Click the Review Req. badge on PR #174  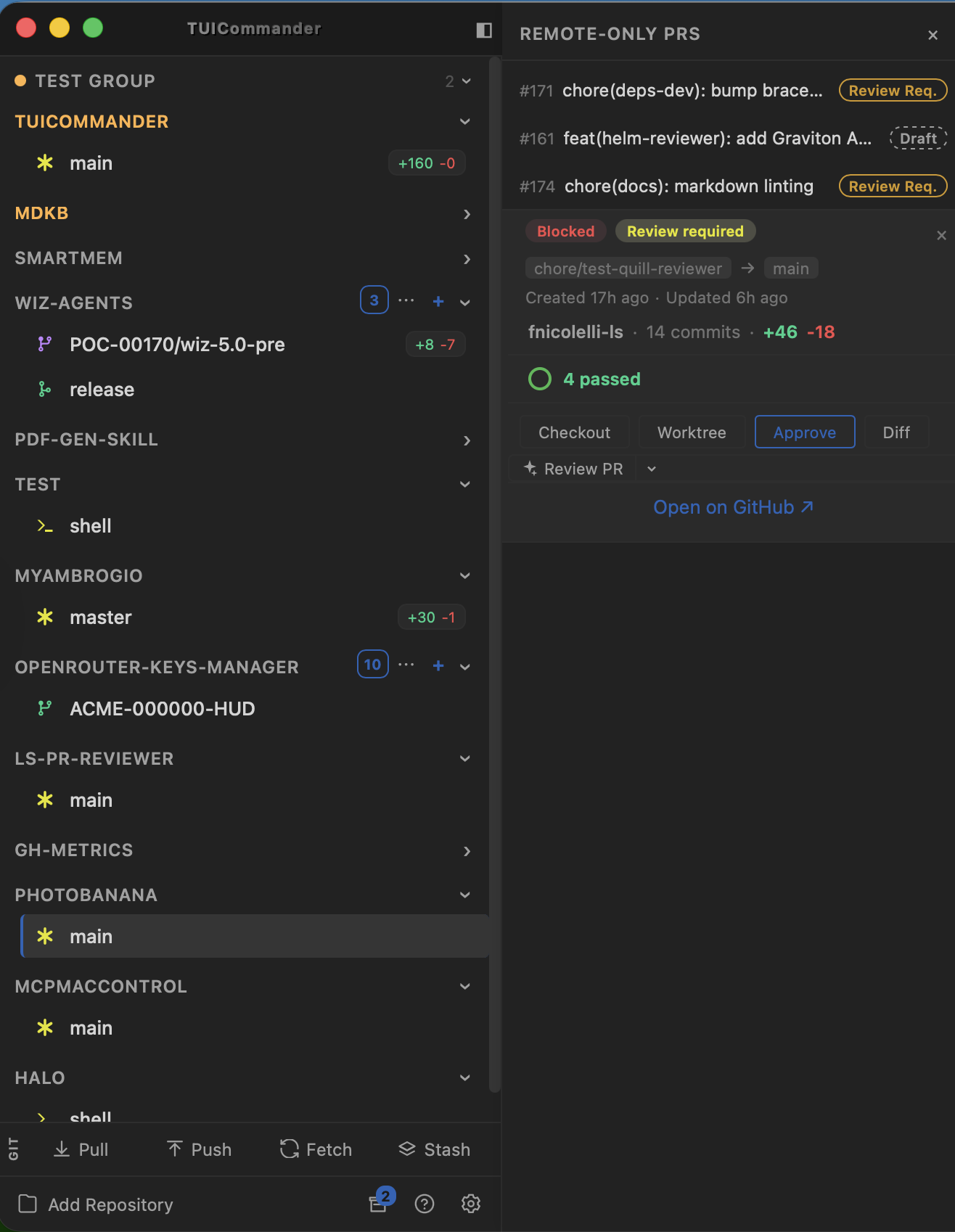pyautogui.click(x=892, y=186)
